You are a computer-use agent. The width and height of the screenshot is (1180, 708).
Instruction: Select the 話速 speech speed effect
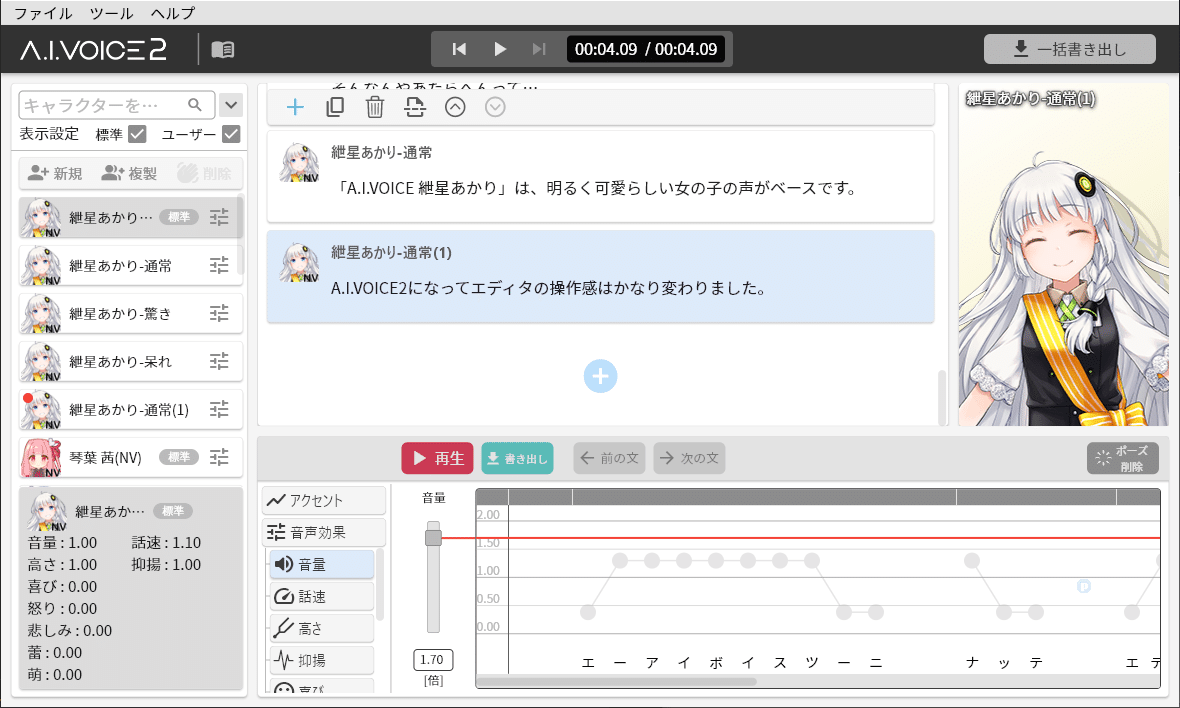(x=324, y=598)
